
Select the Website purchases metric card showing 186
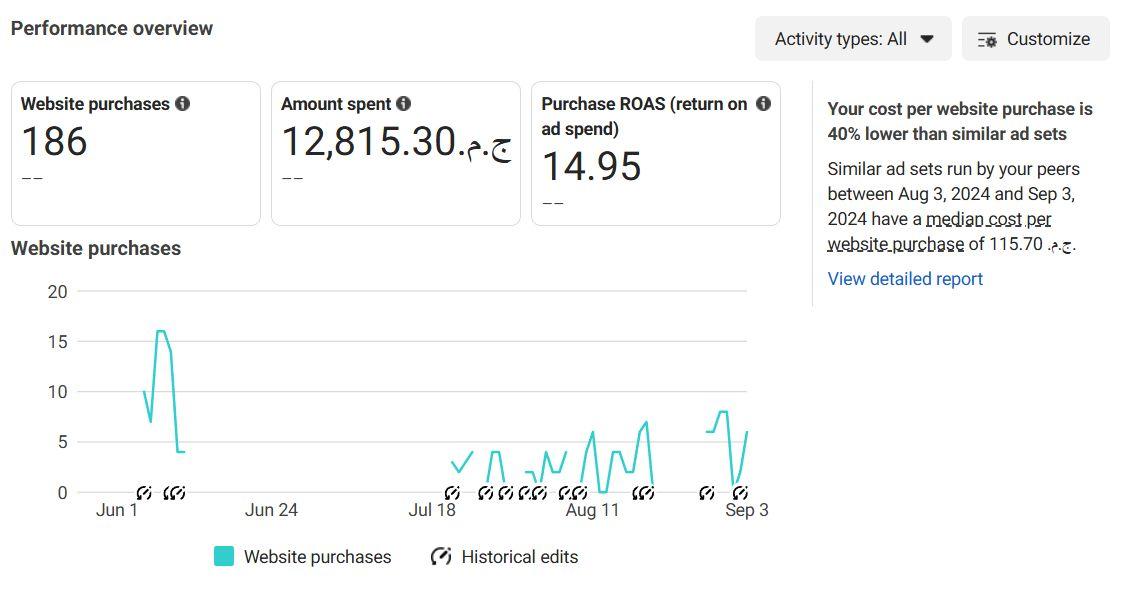coord(135,153)
